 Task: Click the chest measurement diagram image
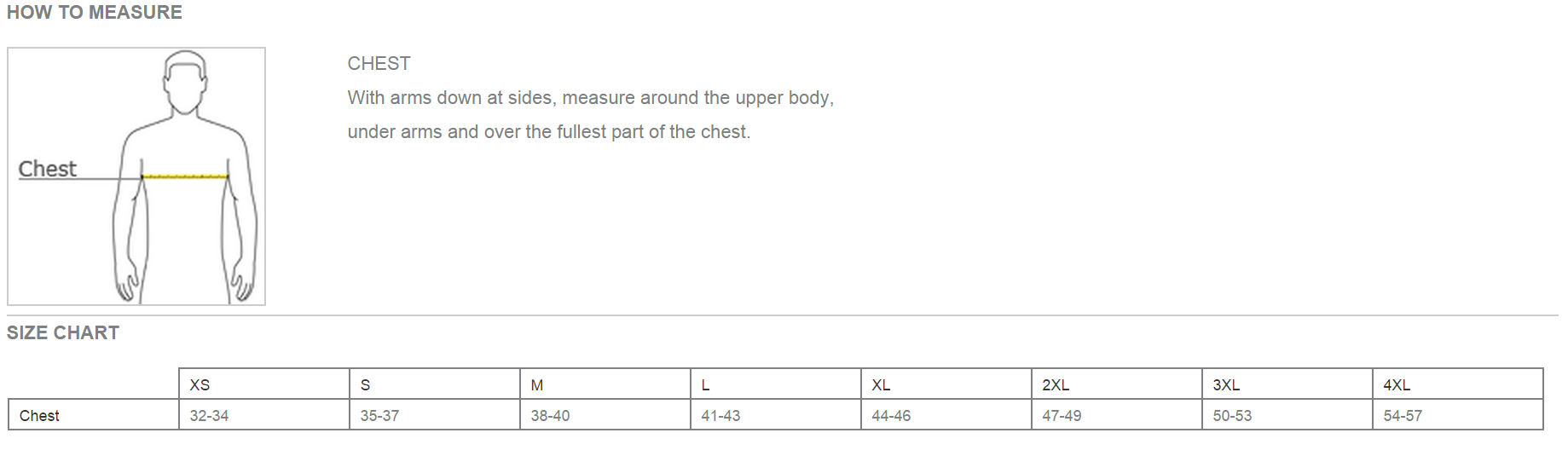(136, 176)
